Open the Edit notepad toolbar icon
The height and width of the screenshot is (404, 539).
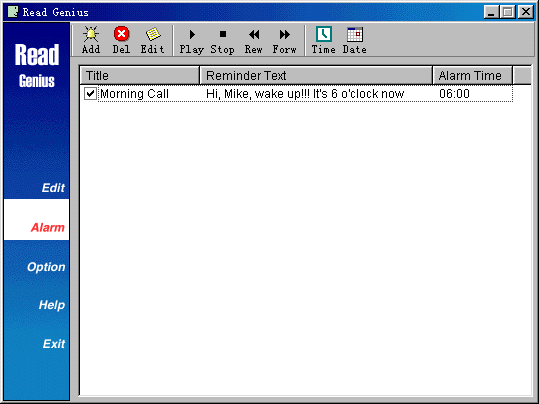click(x=152, y=40)
